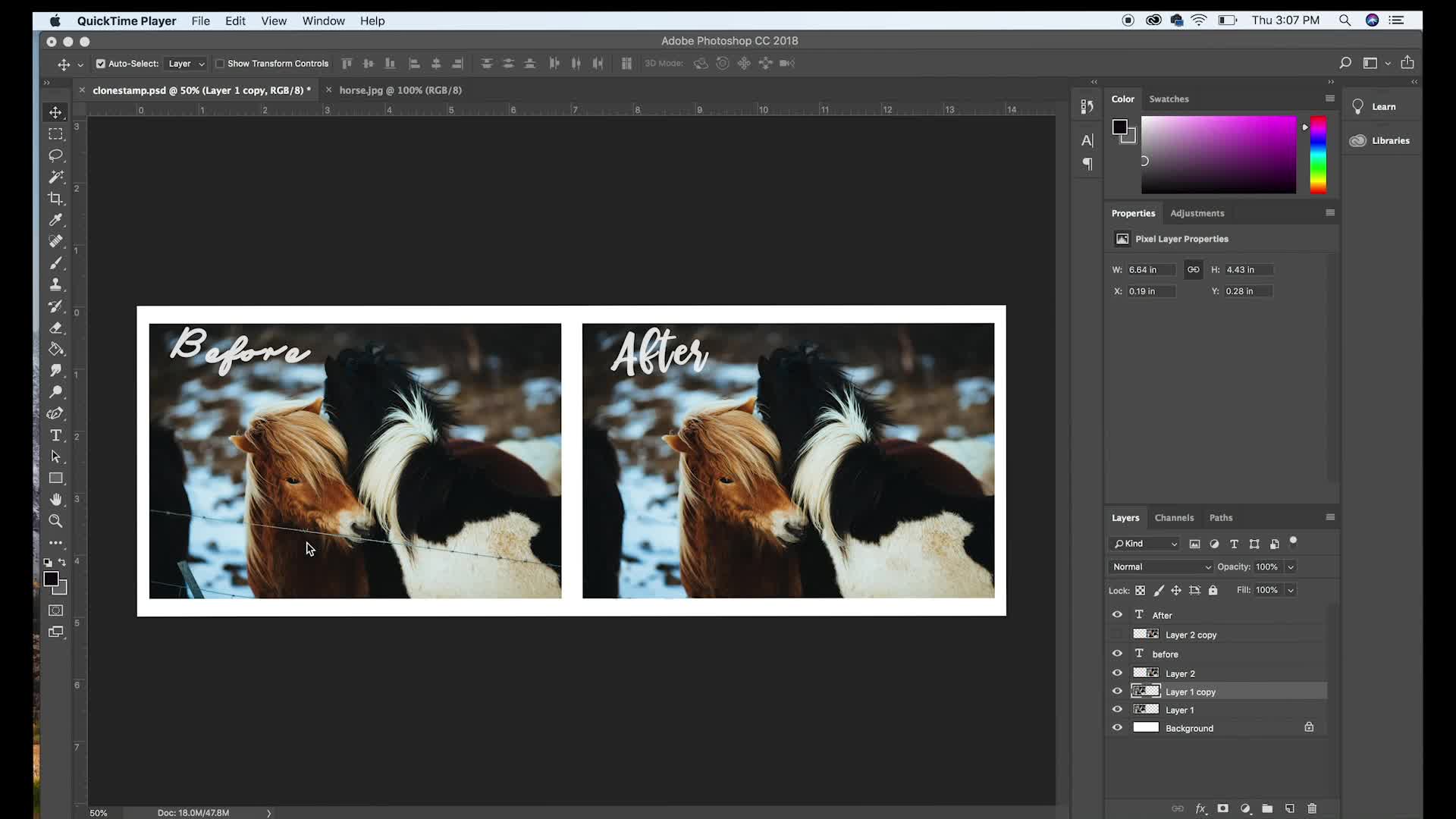Open the Properties panel options menu

[1330, 213]
